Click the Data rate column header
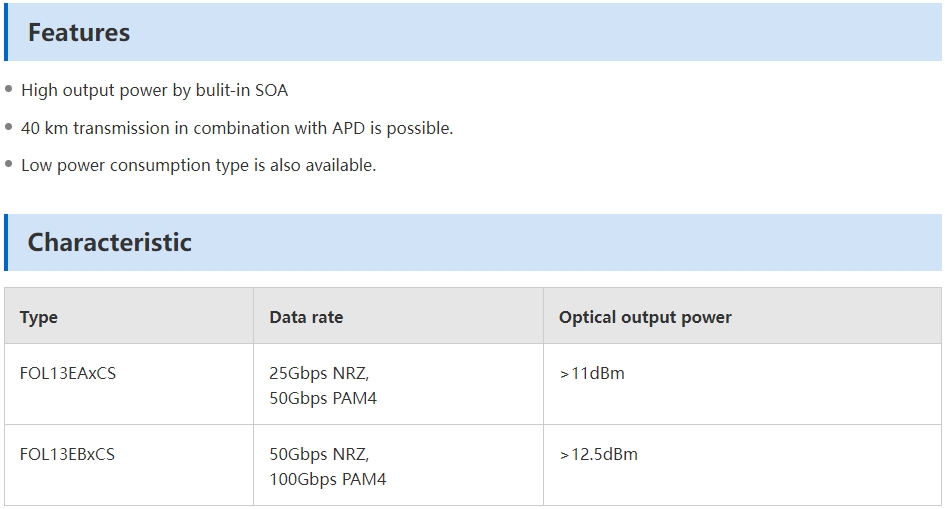This screenshot has width=945, height=509. (306, 317)
